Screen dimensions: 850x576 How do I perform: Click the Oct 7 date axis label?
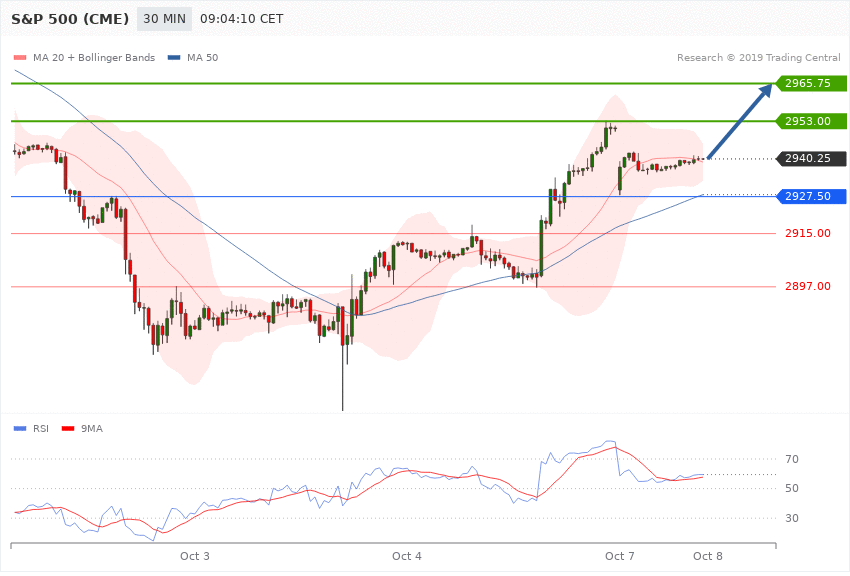point(620,556)
